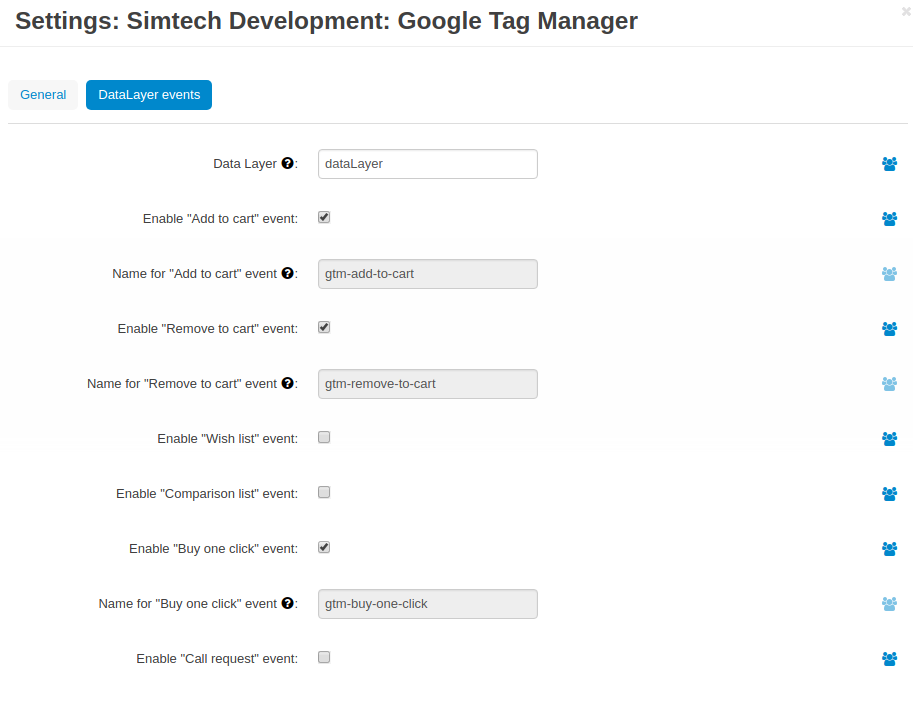Click group icon beside Name for "Buy one click" event
Viewport: 913px width, 715px height.
pos(889,604)
